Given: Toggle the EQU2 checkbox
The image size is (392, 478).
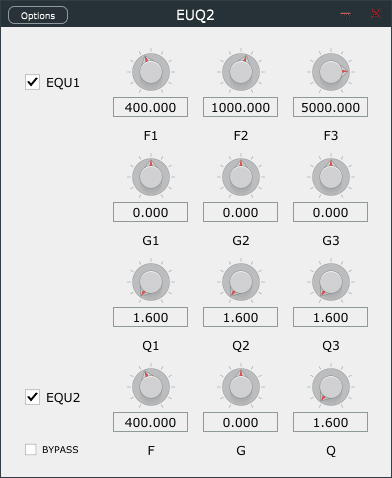Looking at the screenshot, I should pyautogui.click(x=32, y=397).
